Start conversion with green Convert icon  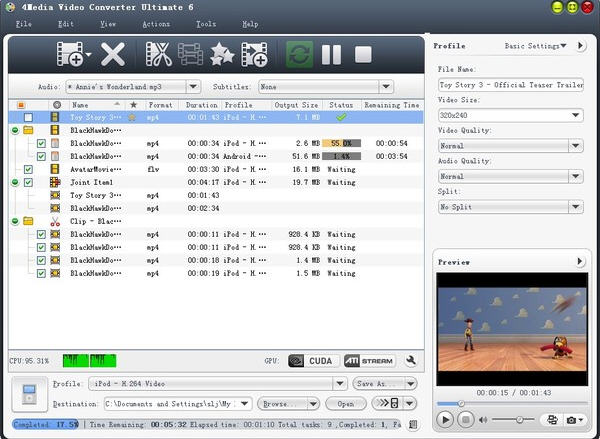click(x=298, y=55)
